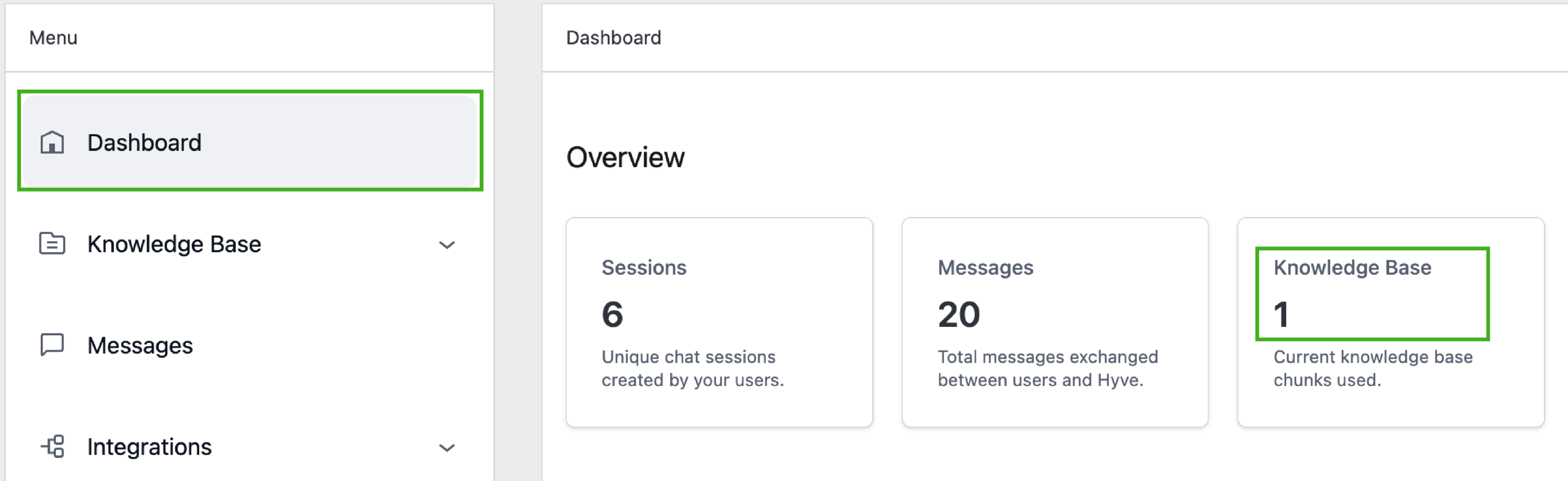Click the Dashboard home icon

click(52, 143)
